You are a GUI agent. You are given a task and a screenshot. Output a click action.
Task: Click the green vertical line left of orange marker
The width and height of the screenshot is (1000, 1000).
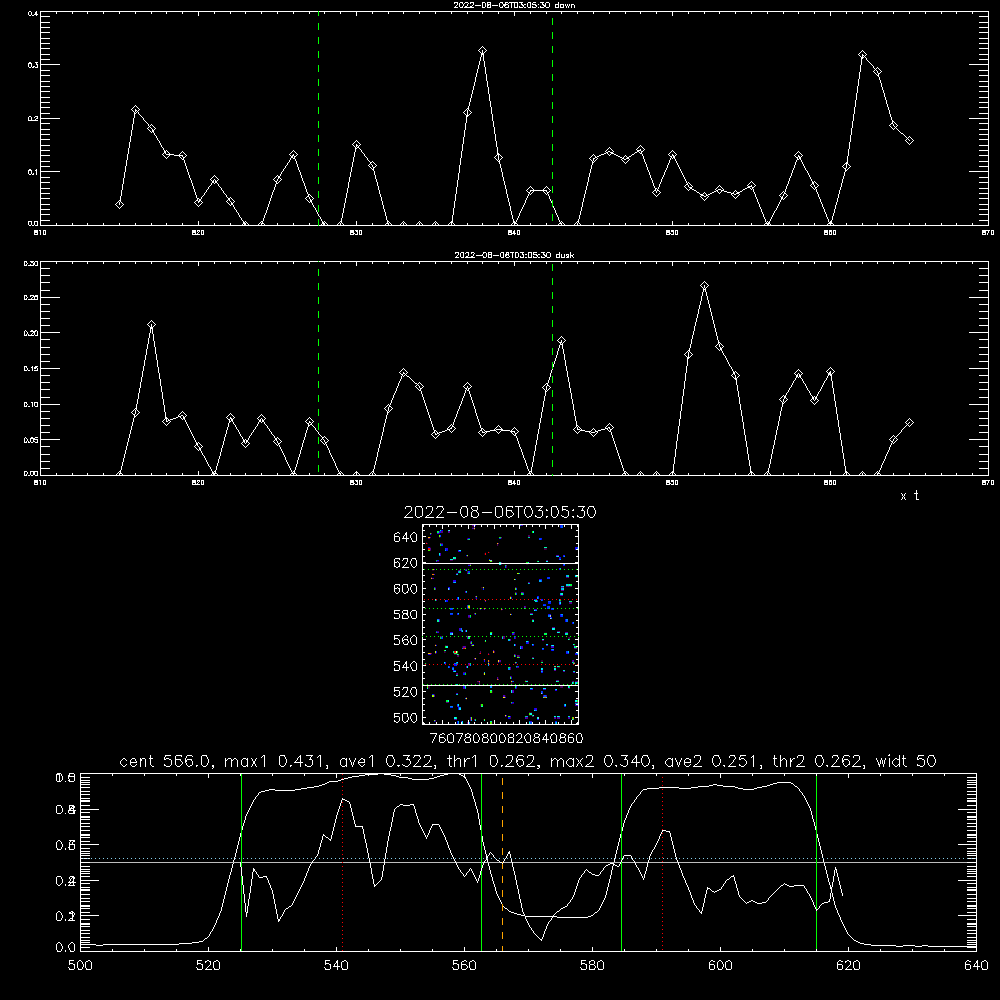[x=482, y=862]
